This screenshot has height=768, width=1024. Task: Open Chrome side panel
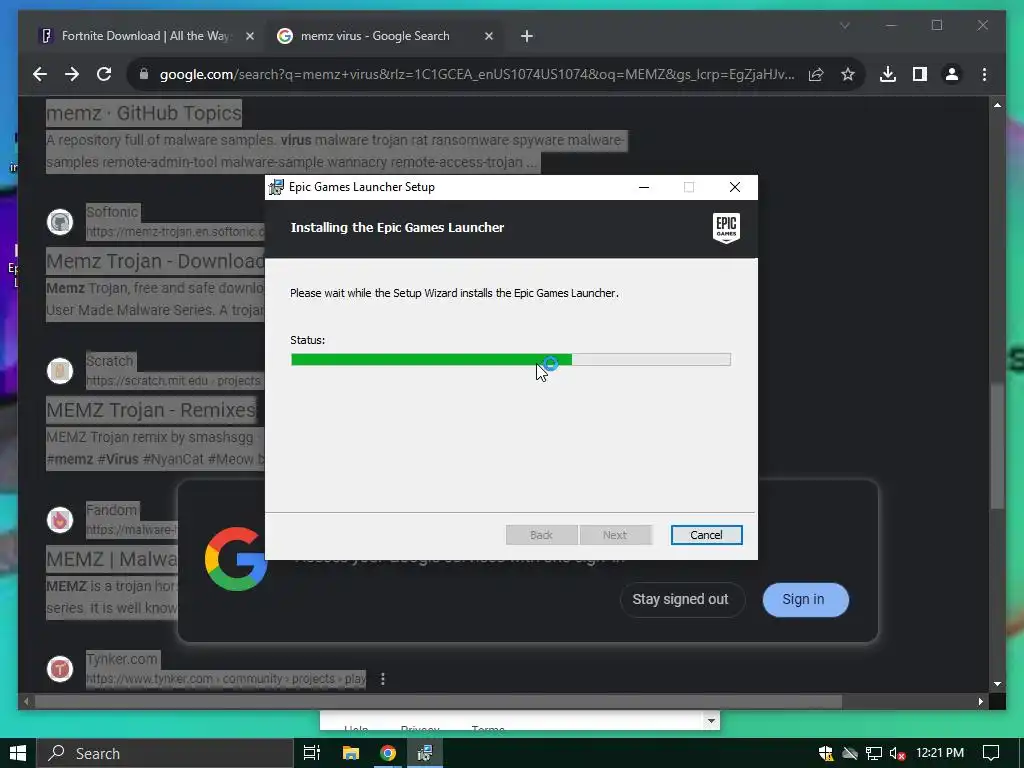click(920, 74)
